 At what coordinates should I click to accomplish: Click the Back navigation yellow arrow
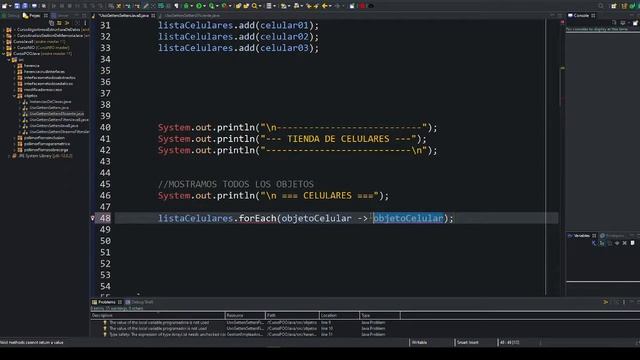click(x=324, y=6)
